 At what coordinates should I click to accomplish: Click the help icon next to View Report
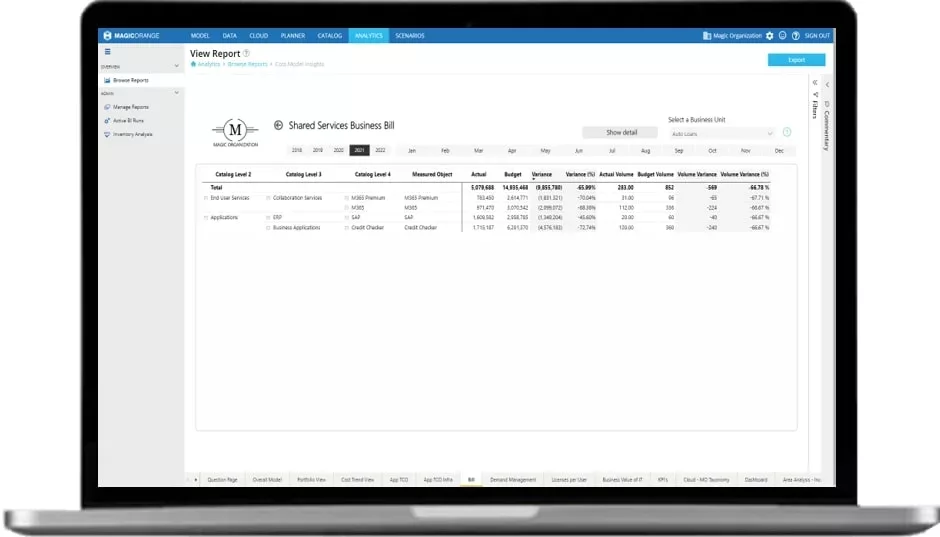[x=246, y=53]
